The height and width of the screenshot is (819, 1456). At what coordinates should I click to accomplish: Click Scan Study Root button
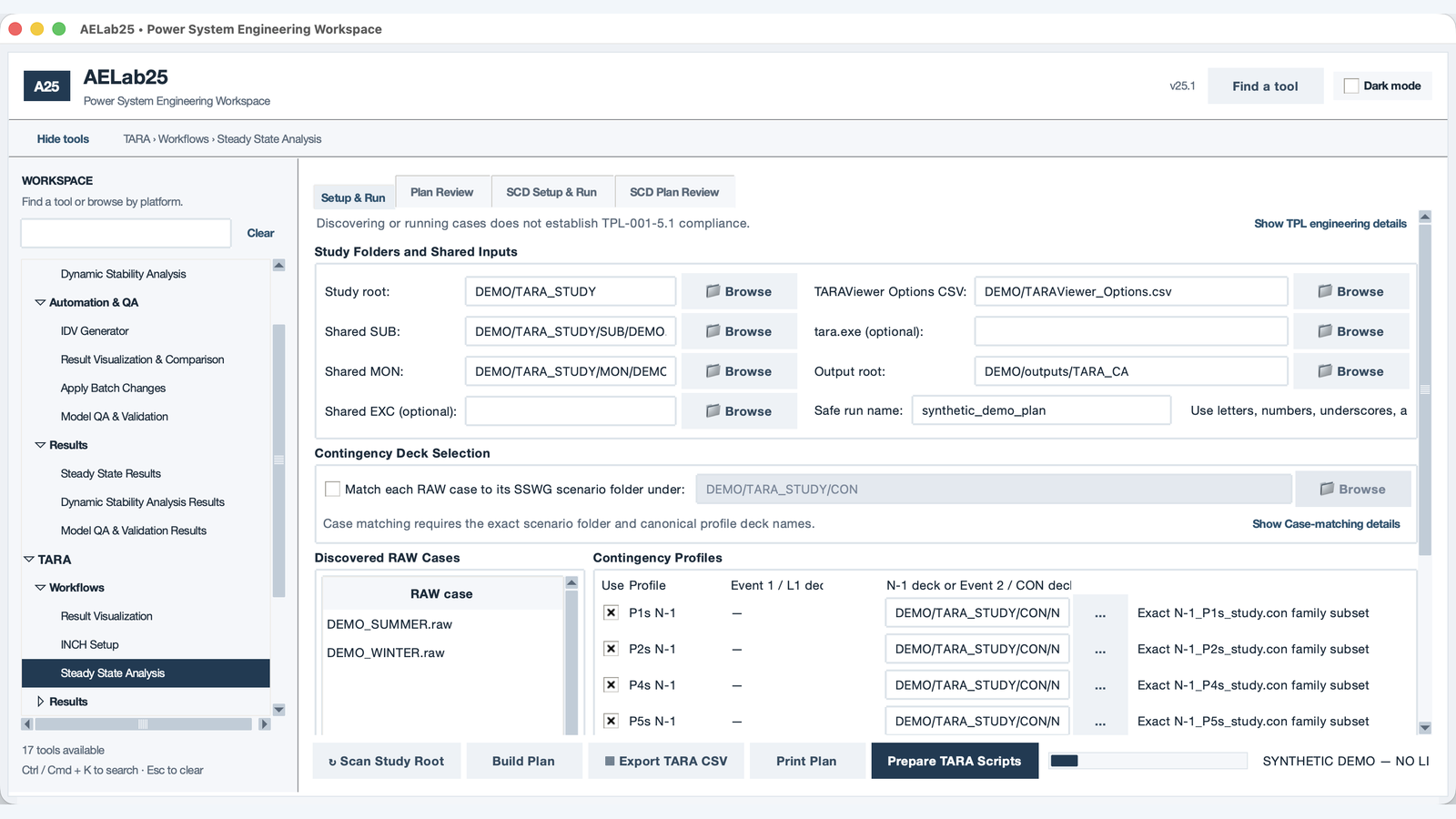(x=387, y=761)
